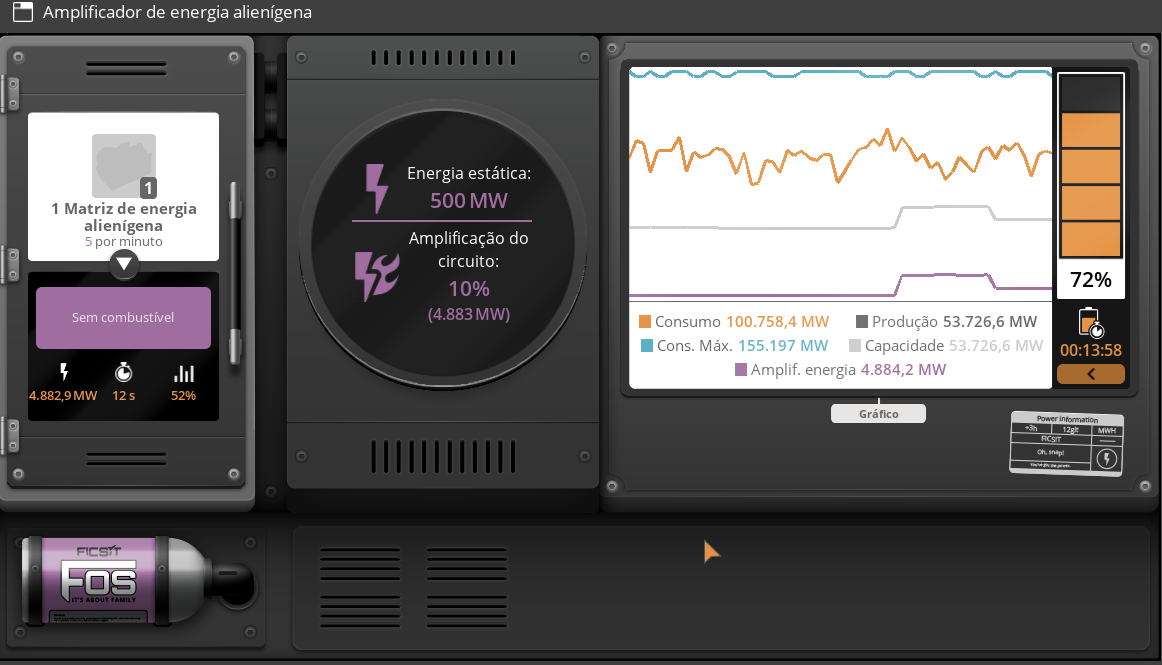This screenshot has height=665, width=1162.
Task: Toggle Amplif. energia legend entry
Action: (840, 369)
